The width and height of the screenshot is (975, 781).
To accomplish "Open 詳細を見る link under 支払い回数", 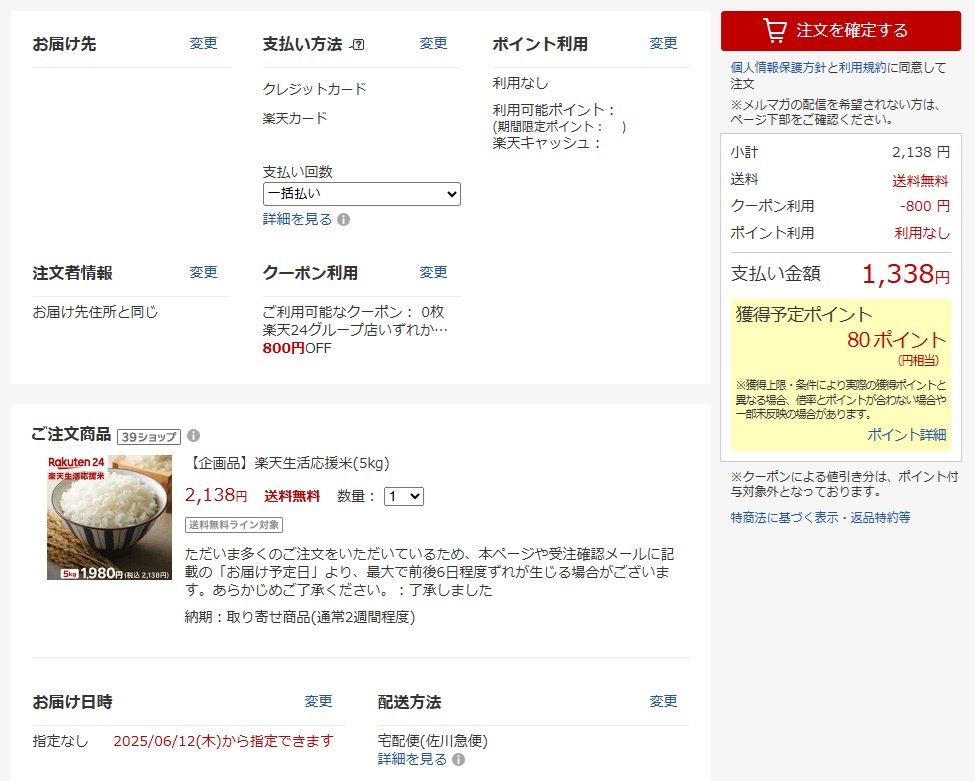I will (297, 219).
